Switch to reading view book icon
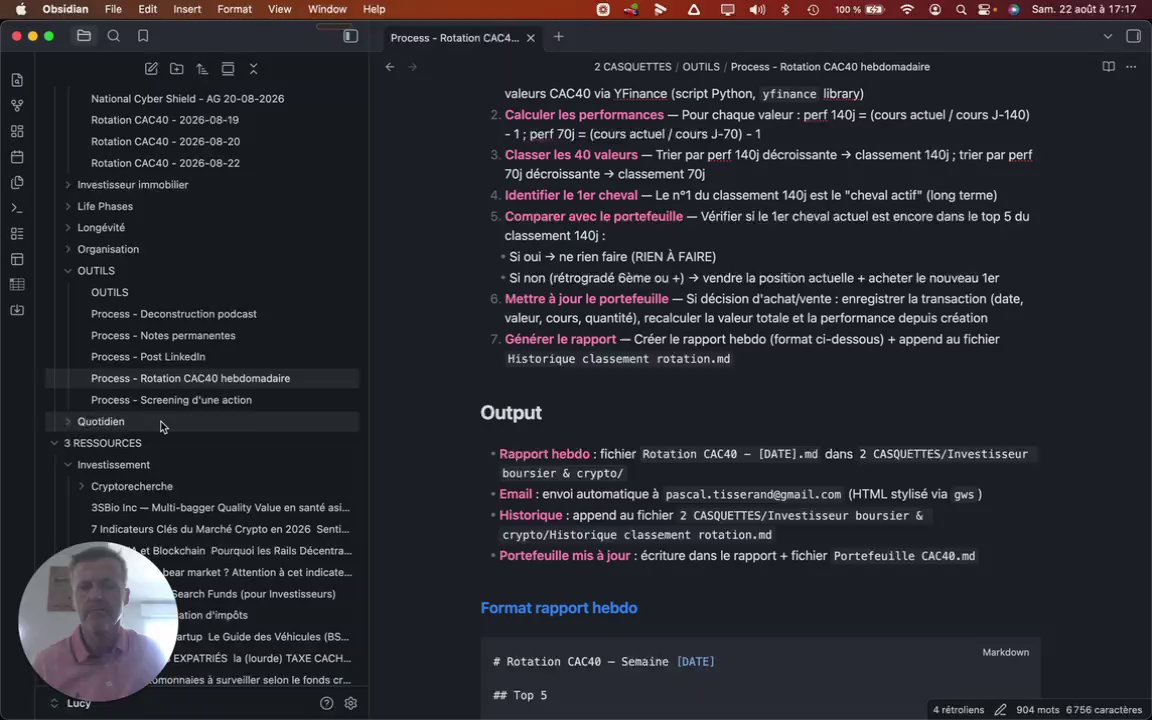 pyautogui.click(x=1109, y=67)
